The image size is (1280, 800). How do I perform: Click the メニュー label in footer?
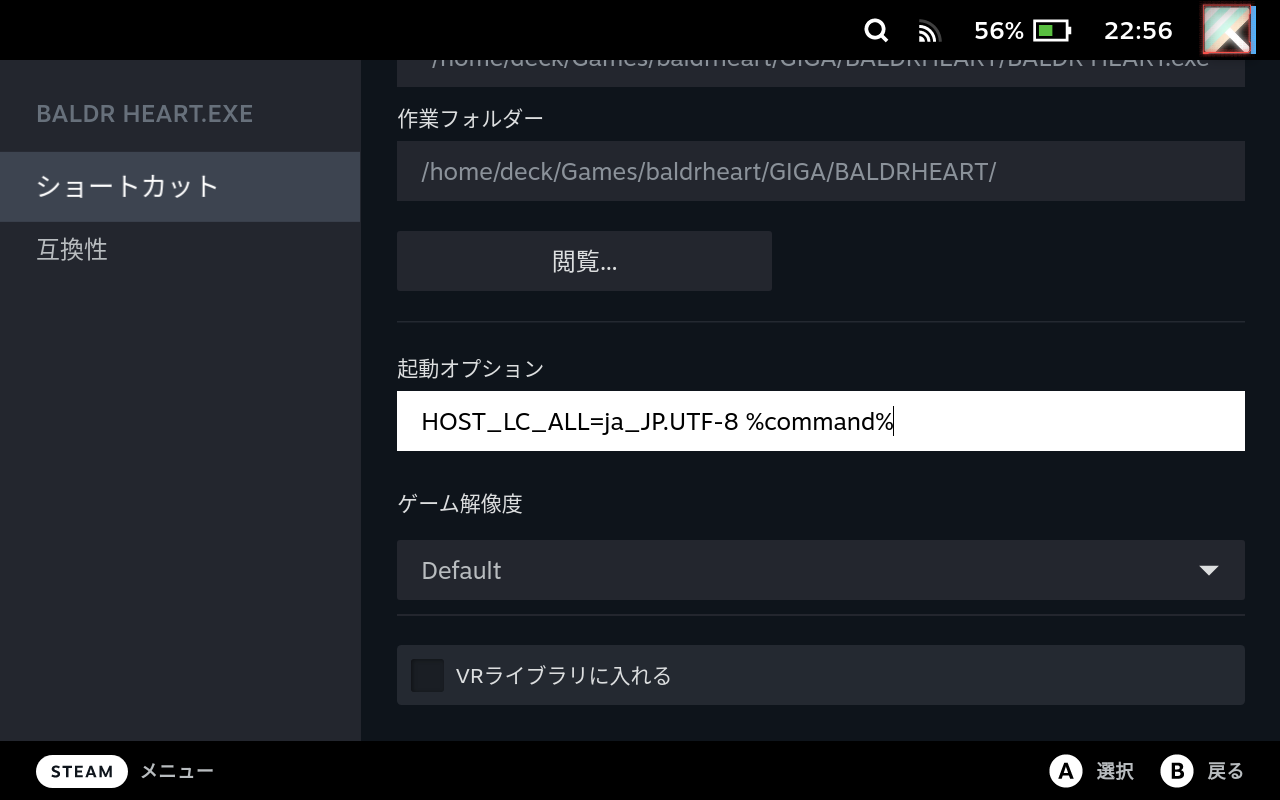click(x=177, y=771)
